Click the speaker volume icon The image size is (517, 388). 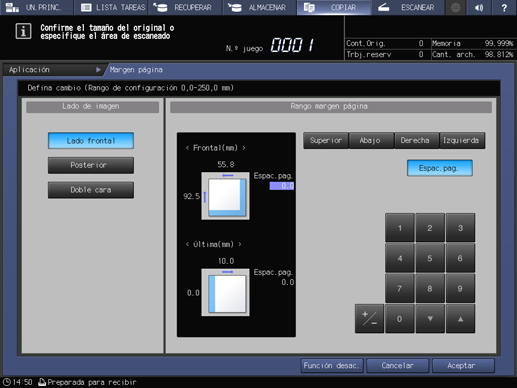[479, 7]
